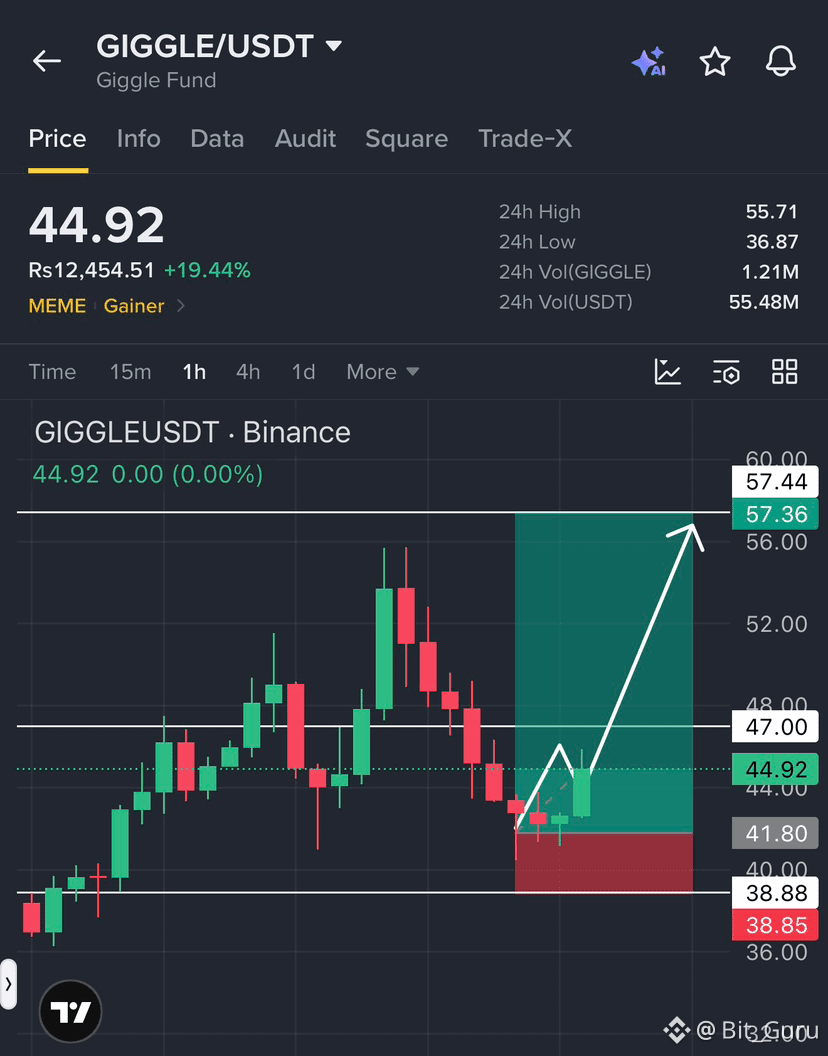828x1056 pixels.
Task: Click the 57.36 take-profit price label
Action: tap(775, 515)
